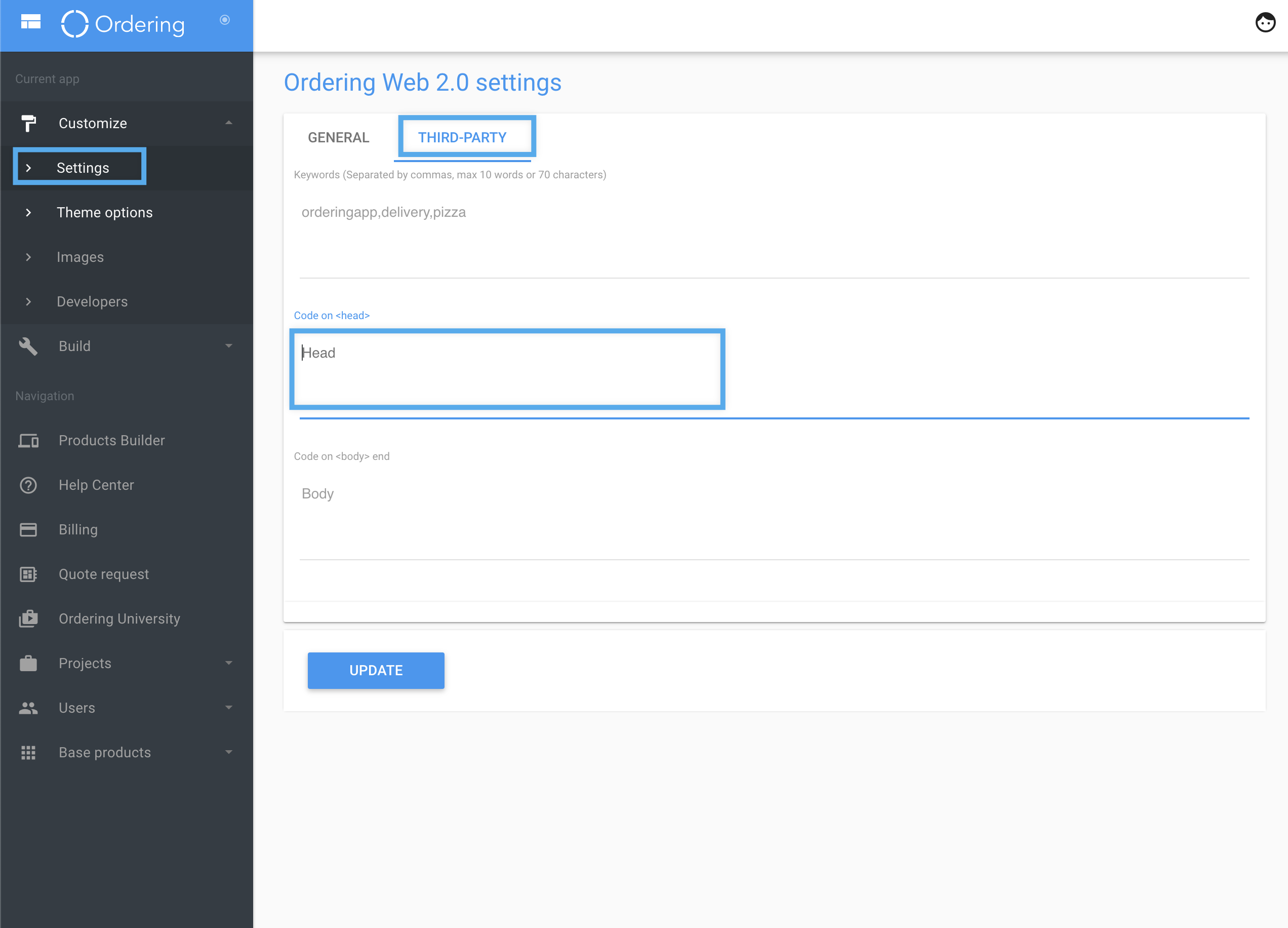Click the 'Code on <head>' label
Image resolution: width=1288 pixels, height=928 pixels.
point(332,316)
